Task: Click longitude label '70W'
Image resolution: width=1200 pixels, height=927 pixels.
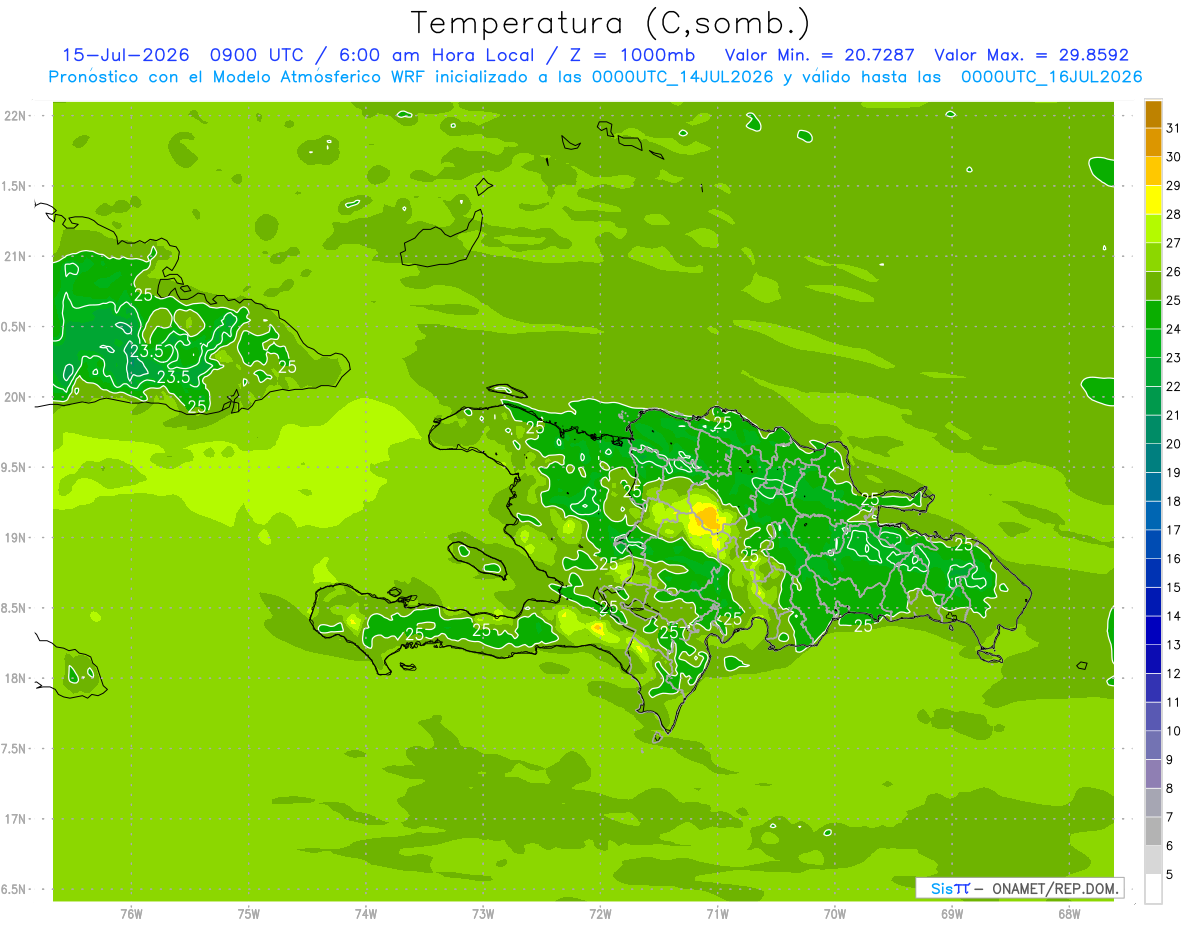Action: 835,915
